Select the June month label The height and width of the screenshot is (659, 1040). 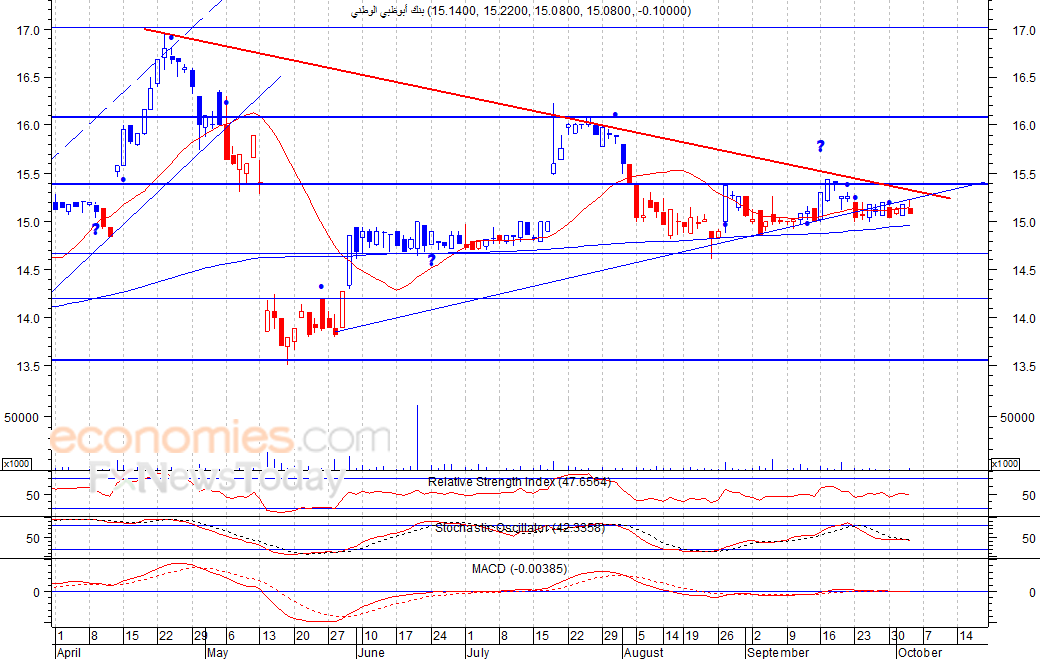[371, 652]
